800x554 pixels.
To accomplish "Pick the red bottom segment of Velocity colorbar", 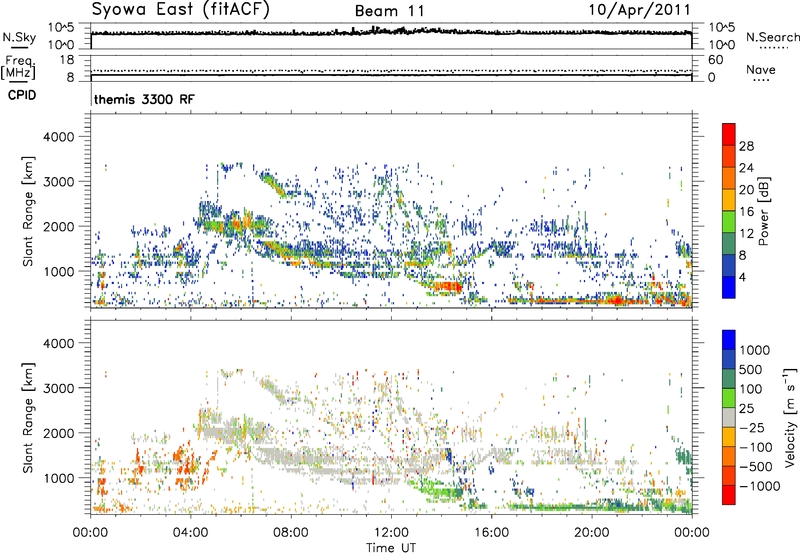I will click(x=729, y=495).
